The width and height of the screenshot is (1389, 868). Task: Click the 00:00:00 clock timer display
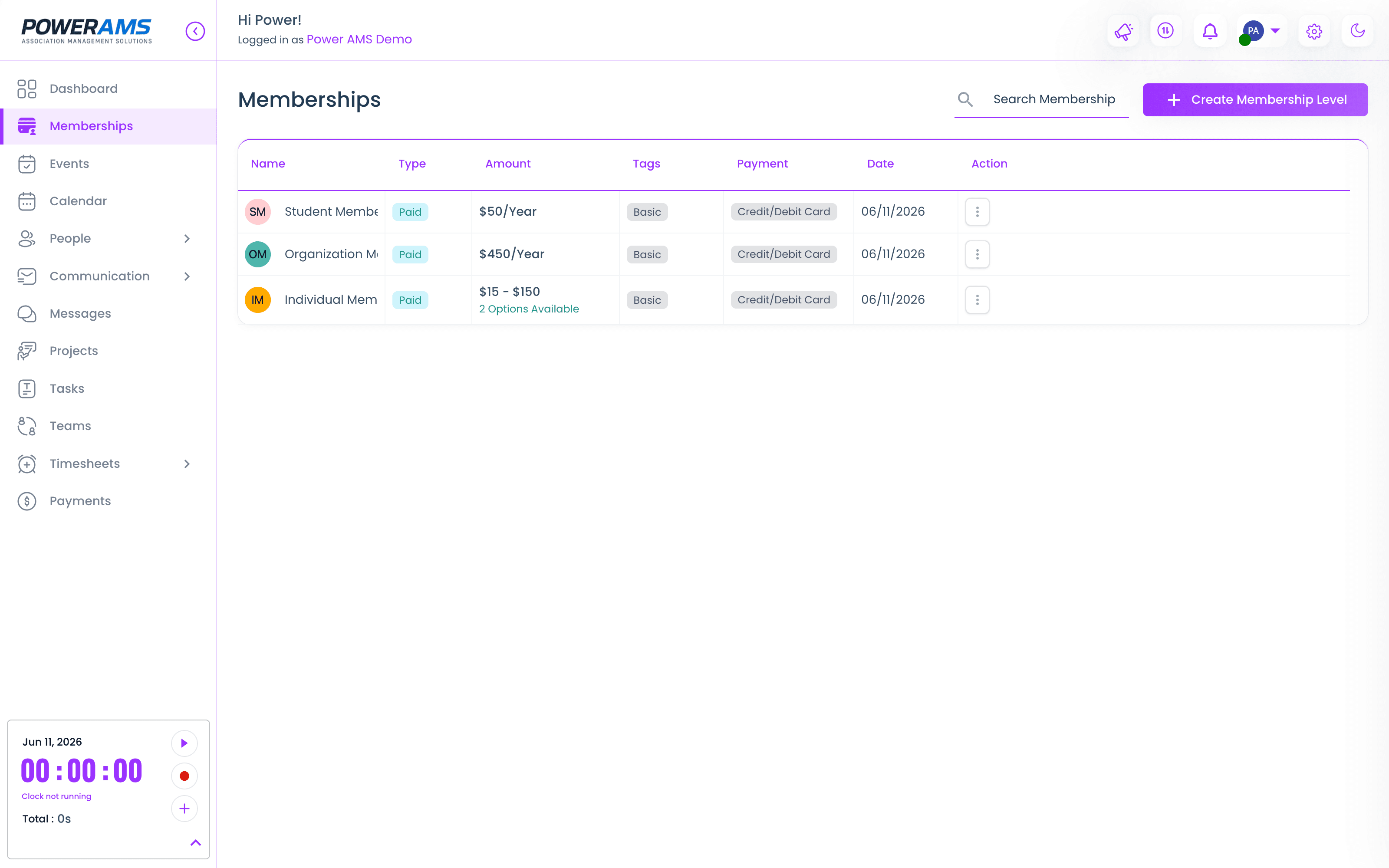pyautogui.click(x=82, y=770)
